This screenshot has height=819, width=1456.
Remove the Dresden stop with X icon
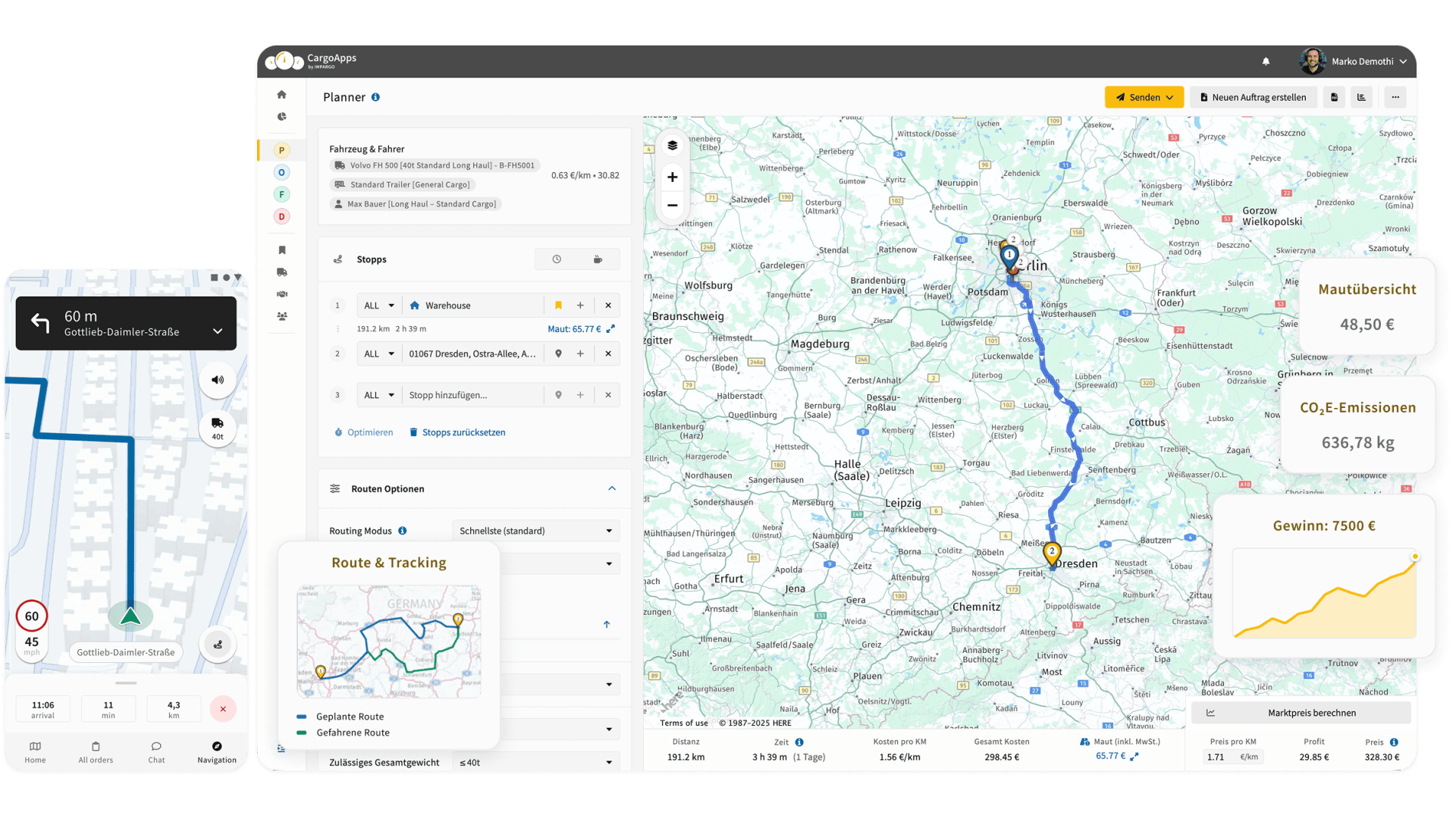click(608, 354)
